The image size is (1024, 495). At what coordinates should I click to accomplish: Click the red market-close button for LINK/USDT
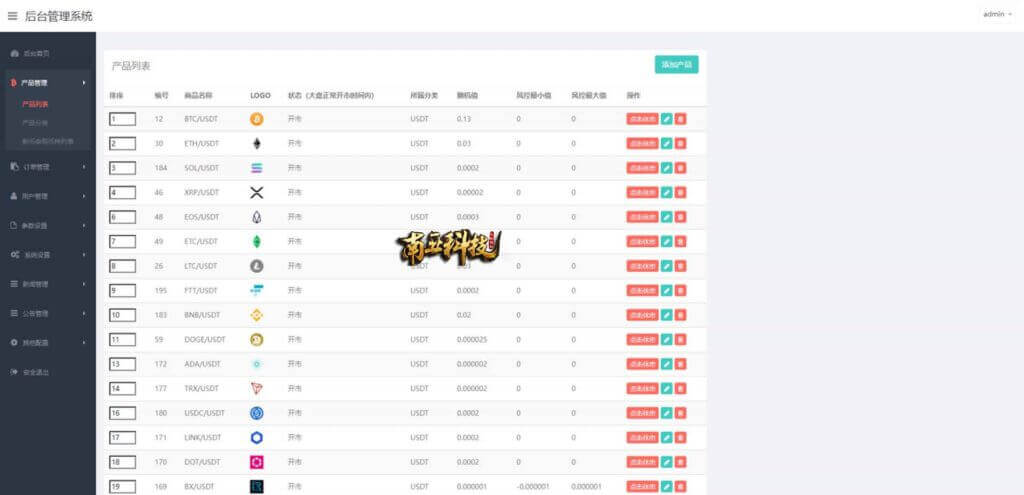(x=643, y=438)
